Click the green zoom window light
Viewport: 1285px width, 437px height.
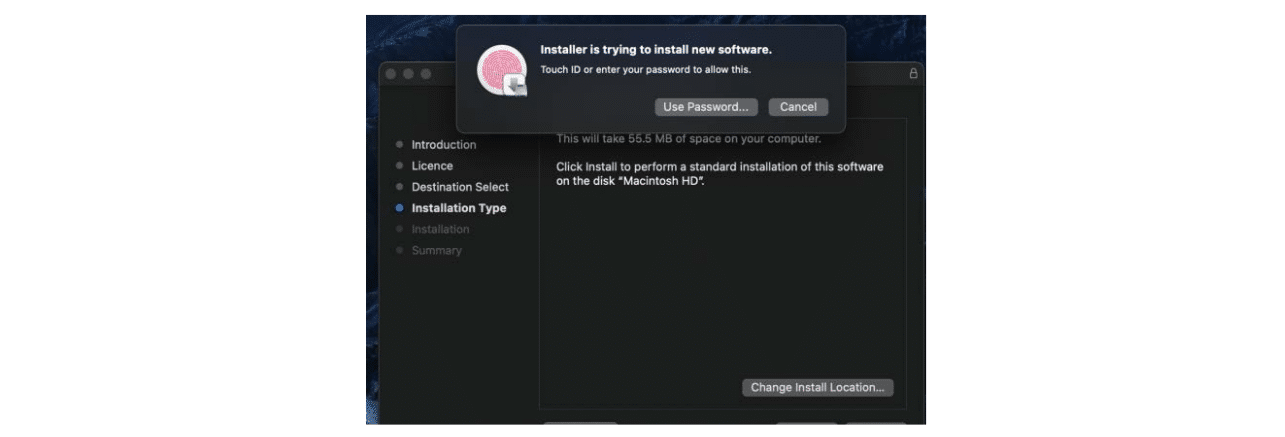click(x=425, y=75)
